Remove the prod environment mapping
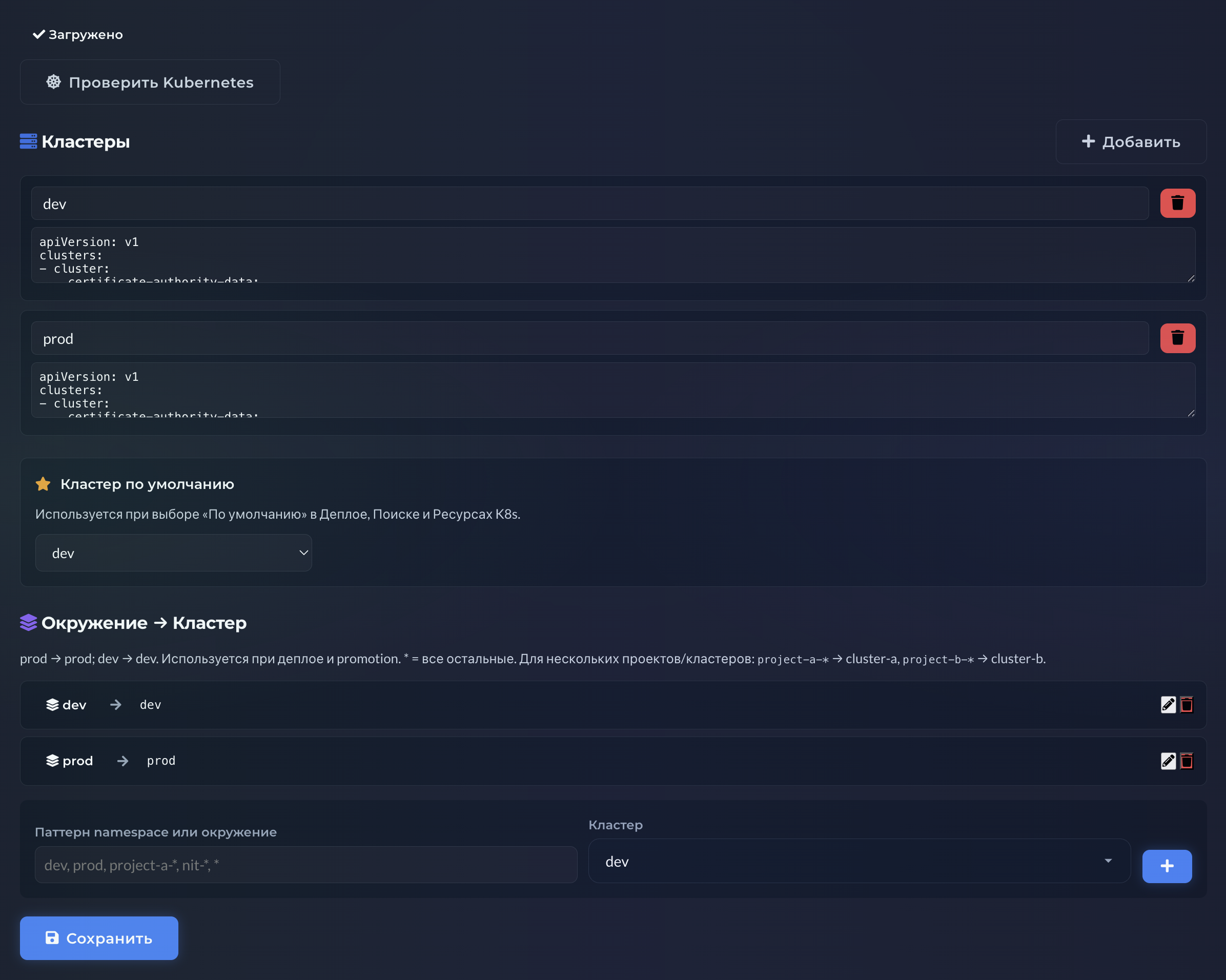Screen dimensions: 1226x980 coord(1186,761)
